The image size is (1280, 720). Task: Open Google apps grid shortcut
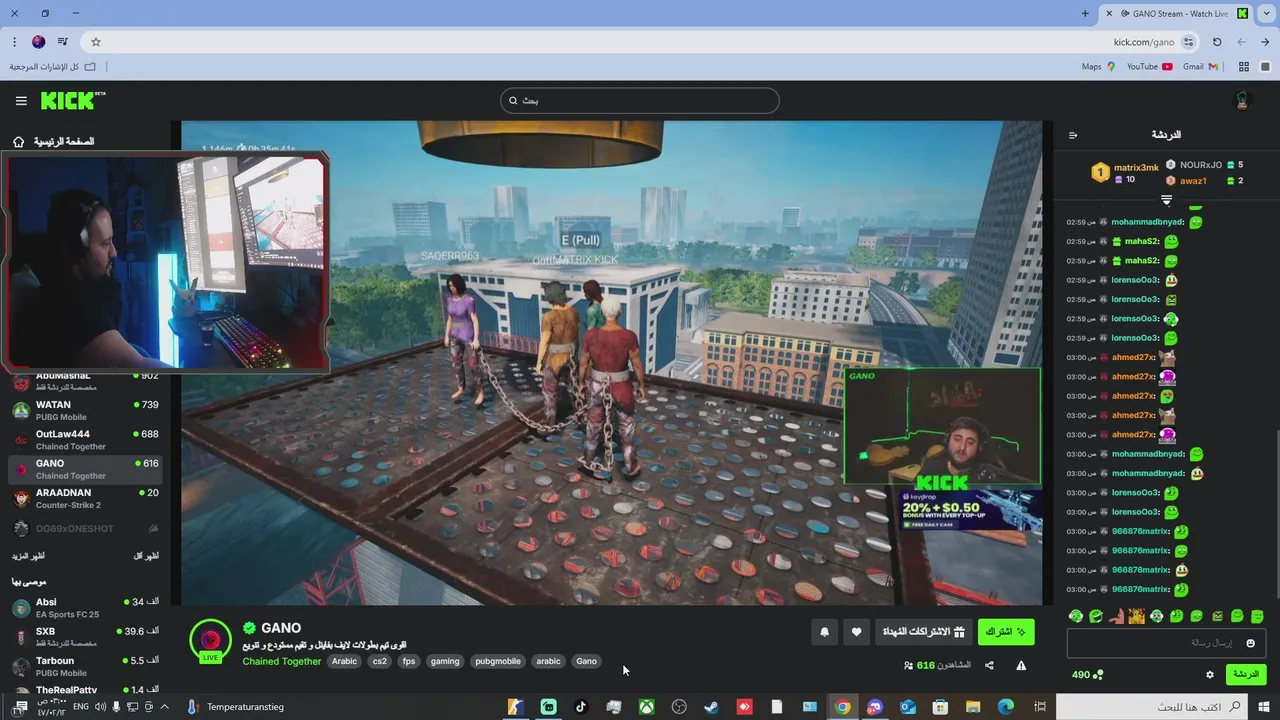pyautogui.click(x=1244, y=67)
